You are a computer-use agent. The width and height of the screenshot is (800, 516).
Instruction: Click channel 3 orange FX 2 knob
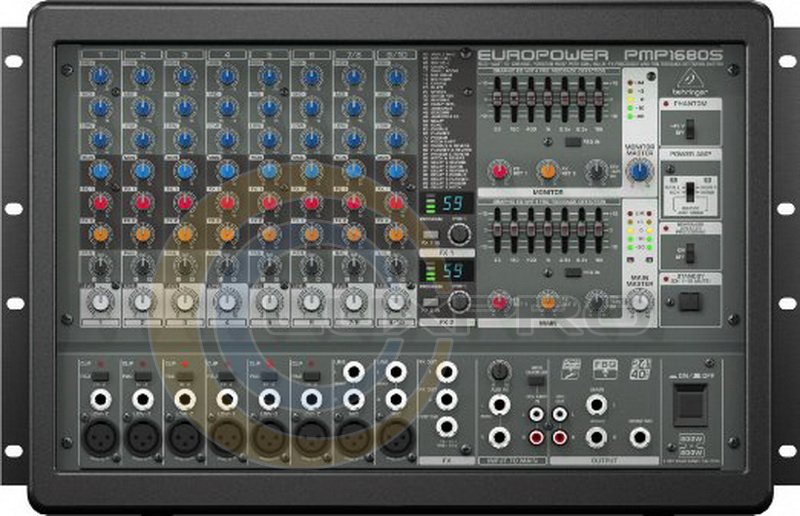click(185, 234)
